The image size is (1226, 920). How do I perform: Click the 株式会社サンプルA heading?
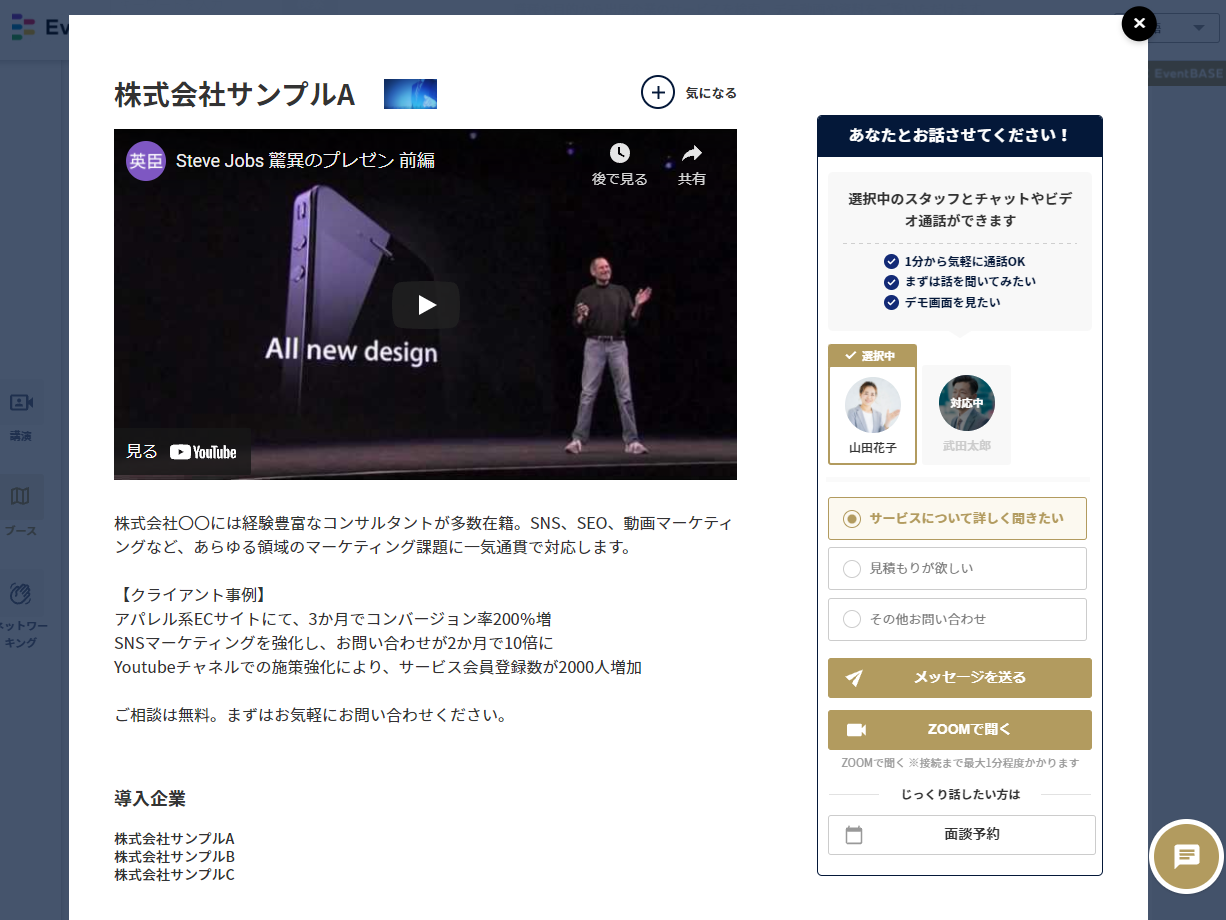[235, 94]
